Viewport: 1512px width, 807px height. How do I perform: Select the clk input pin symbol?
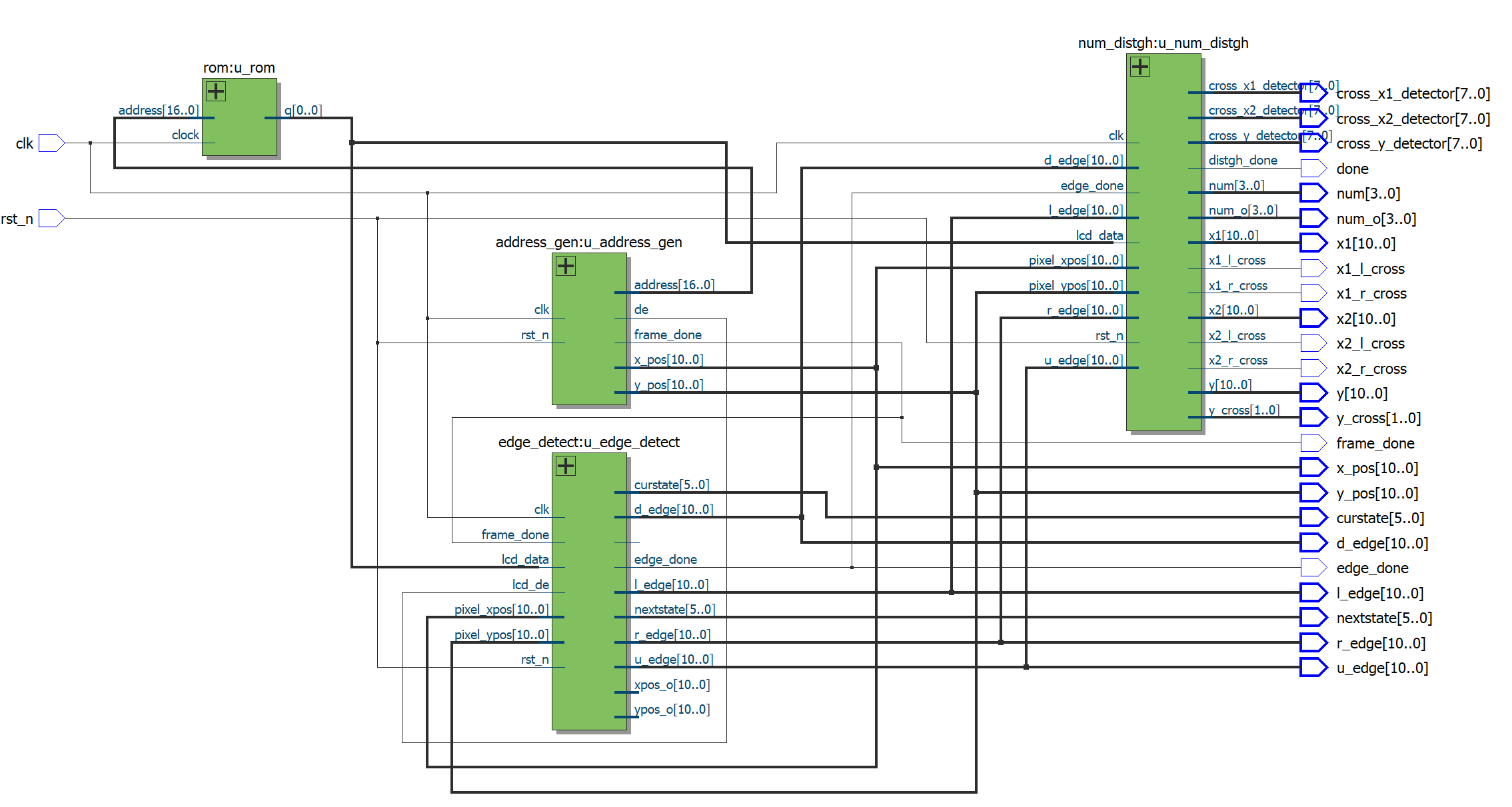coord(51,143)
